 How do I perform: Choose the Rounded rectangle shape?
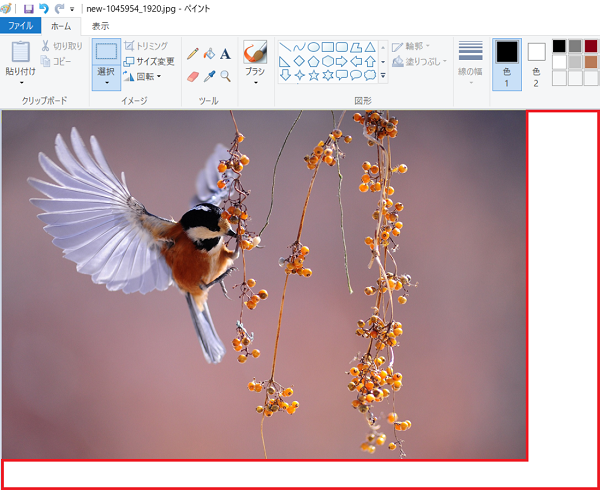pos(342,47)
